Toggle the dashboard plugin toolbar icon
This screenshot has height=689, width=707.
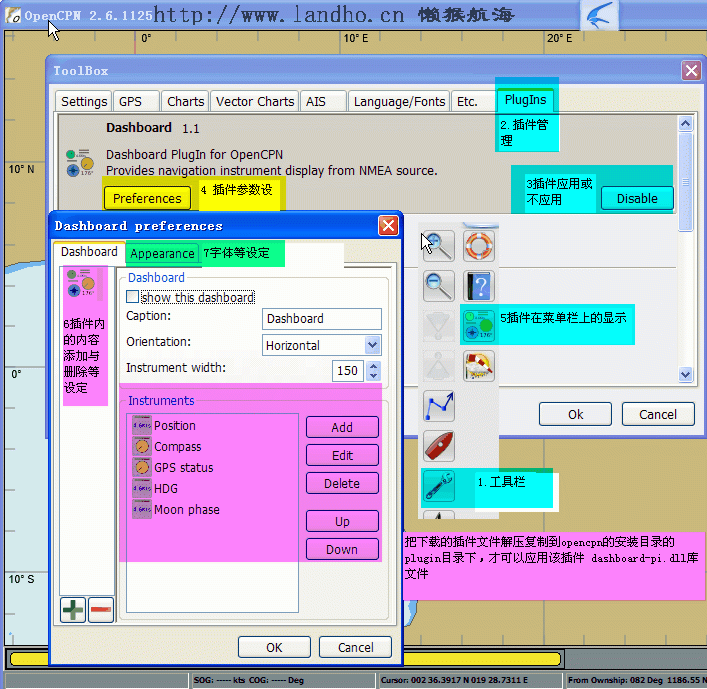pos(479,326)
